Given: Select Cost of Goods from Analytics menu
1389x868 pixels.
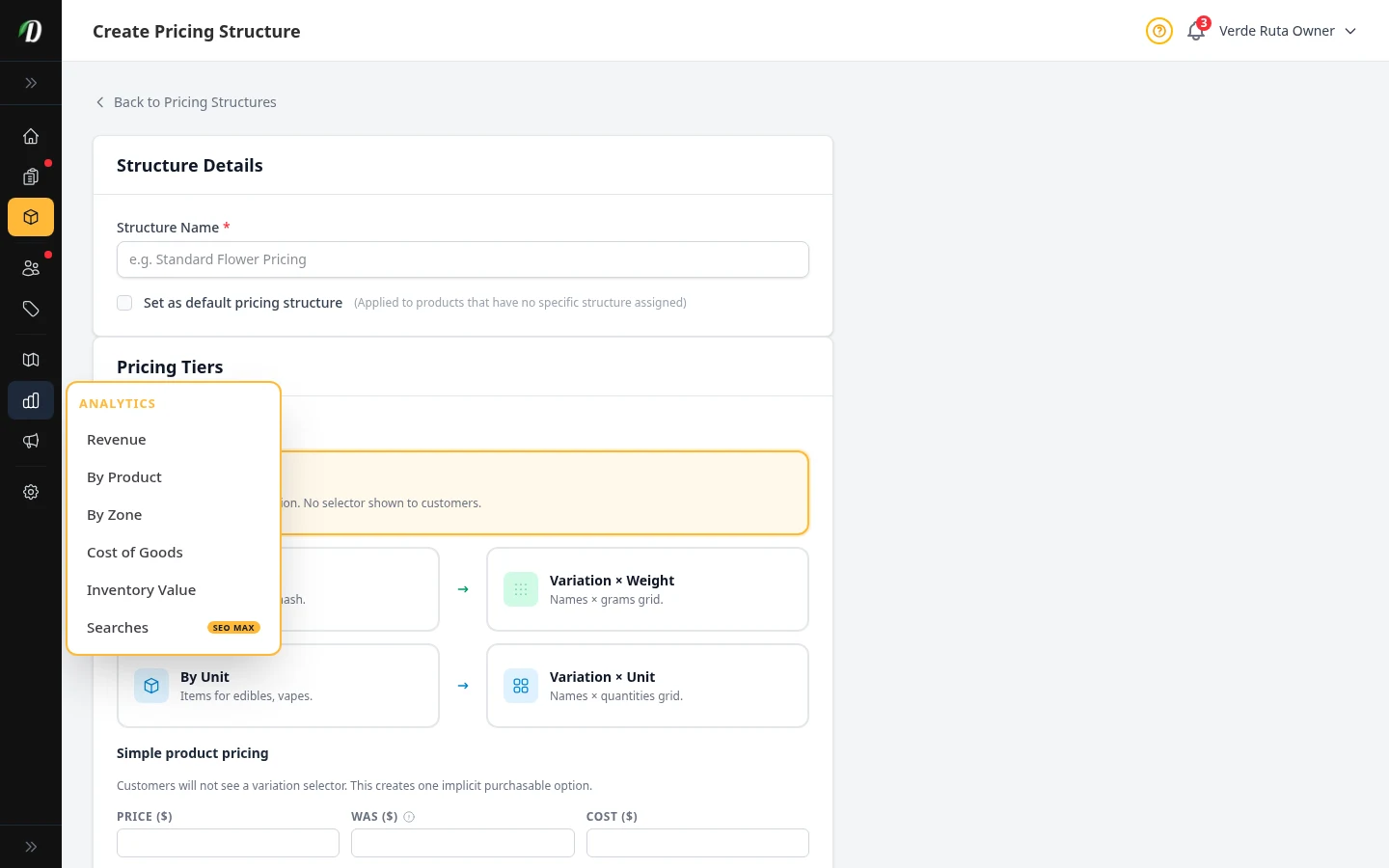Looking at the screenshot, I should [135, 552].
